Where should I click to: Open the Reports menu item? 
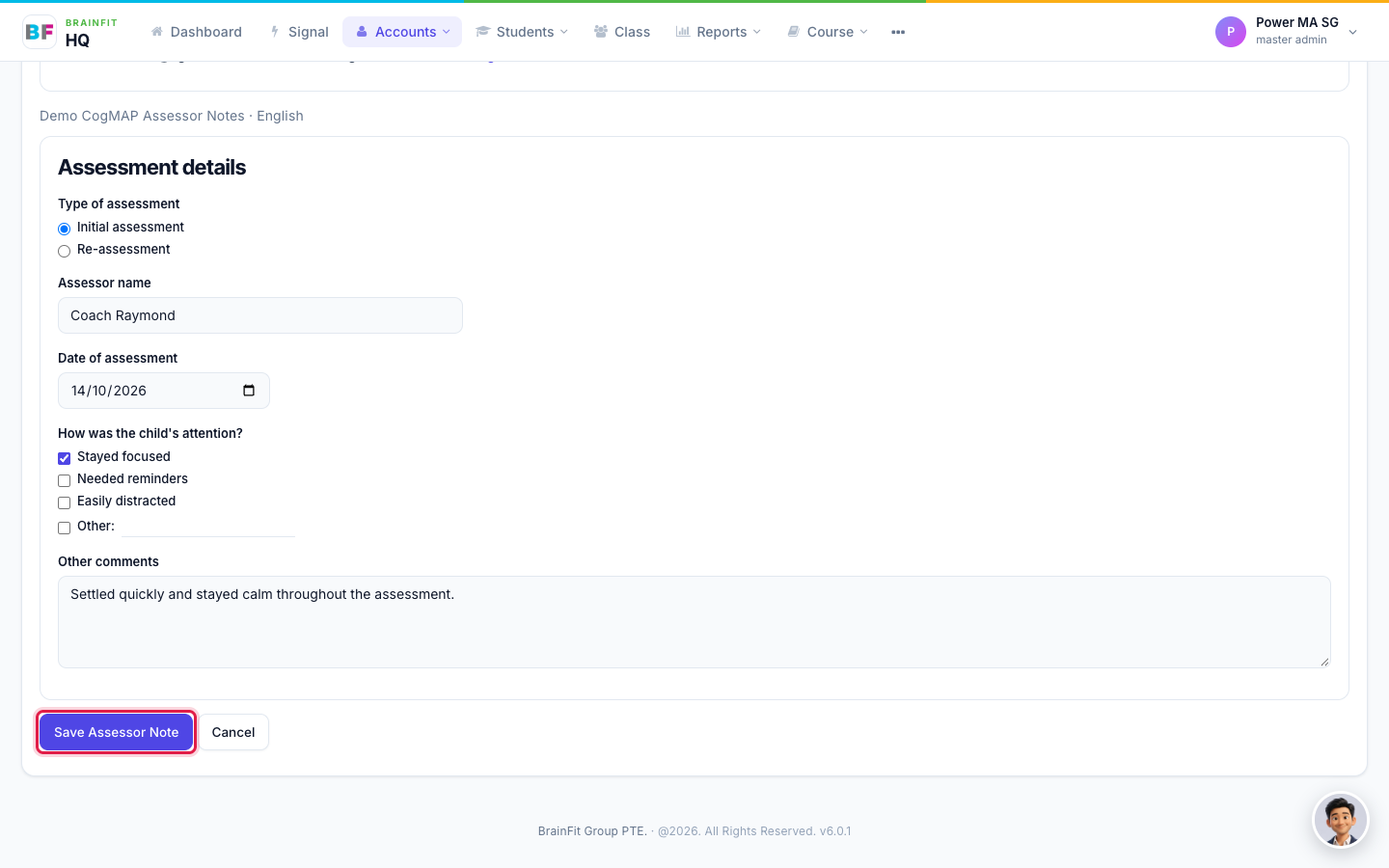coord(719,32)
